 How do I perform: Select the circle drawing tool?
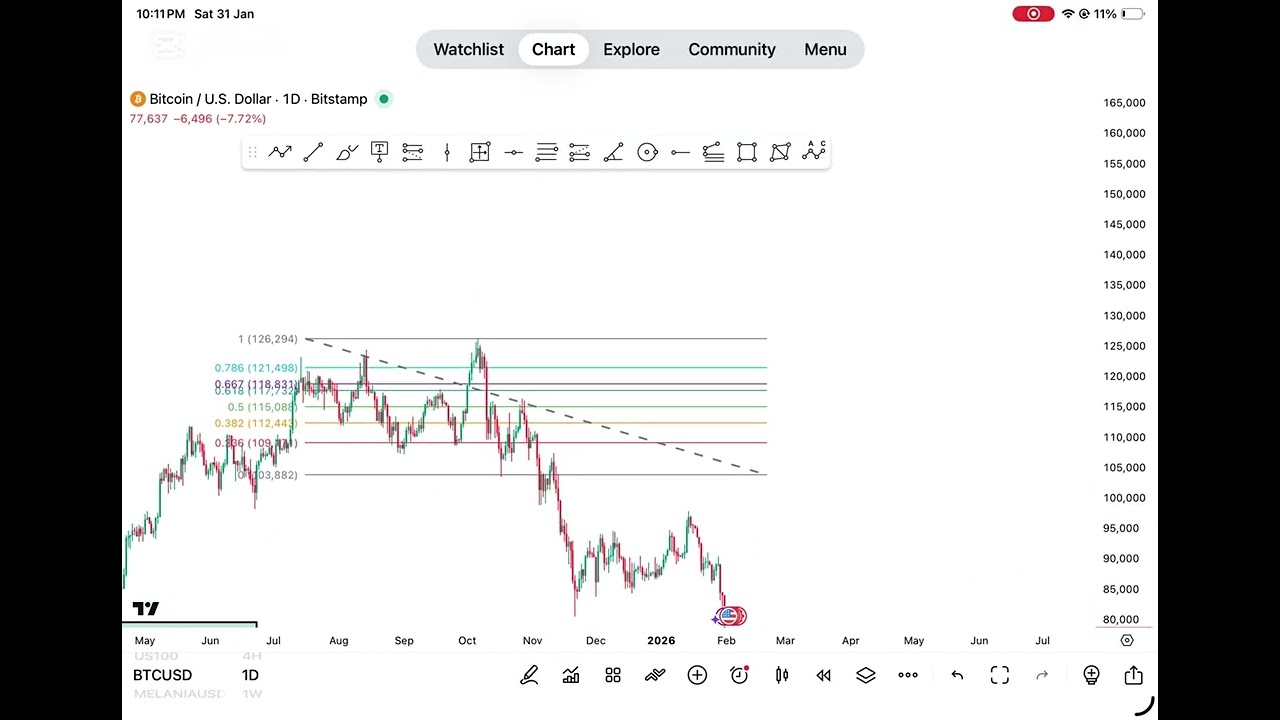[647, 152]
